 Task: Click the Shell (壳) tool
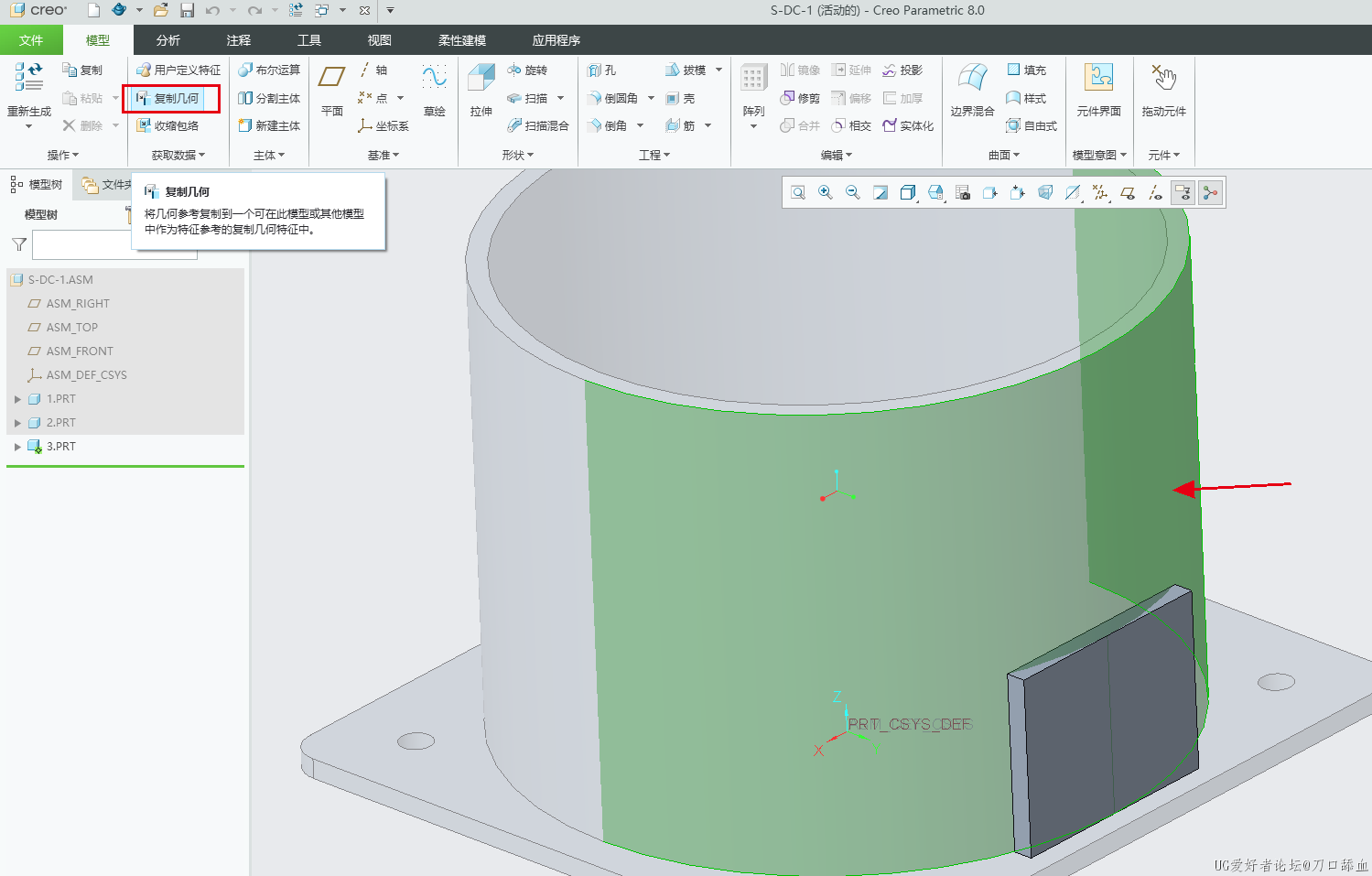[x=680, y=98]
